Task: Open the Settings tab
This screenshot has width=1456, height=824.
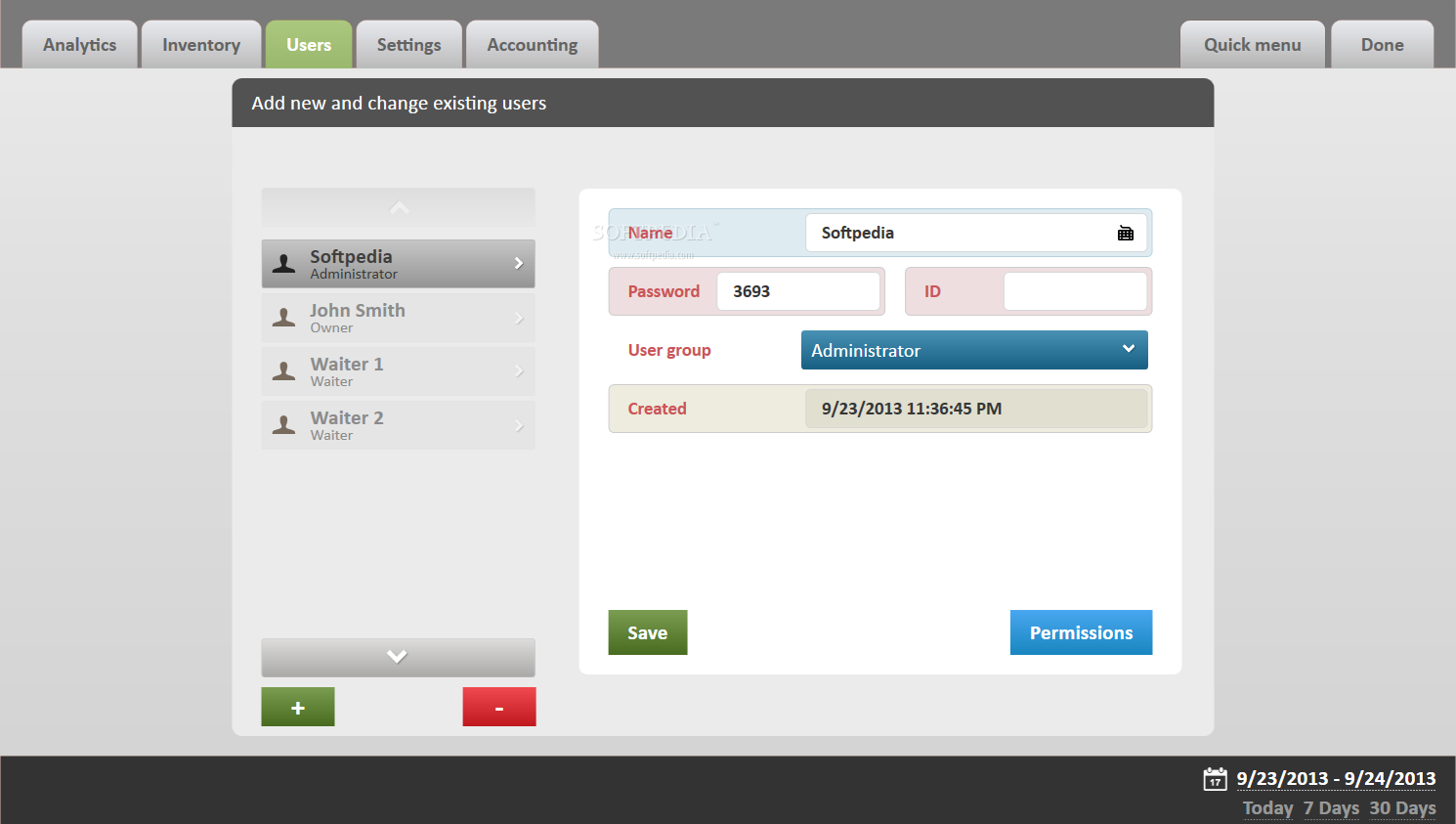Action: coord(409,45)
